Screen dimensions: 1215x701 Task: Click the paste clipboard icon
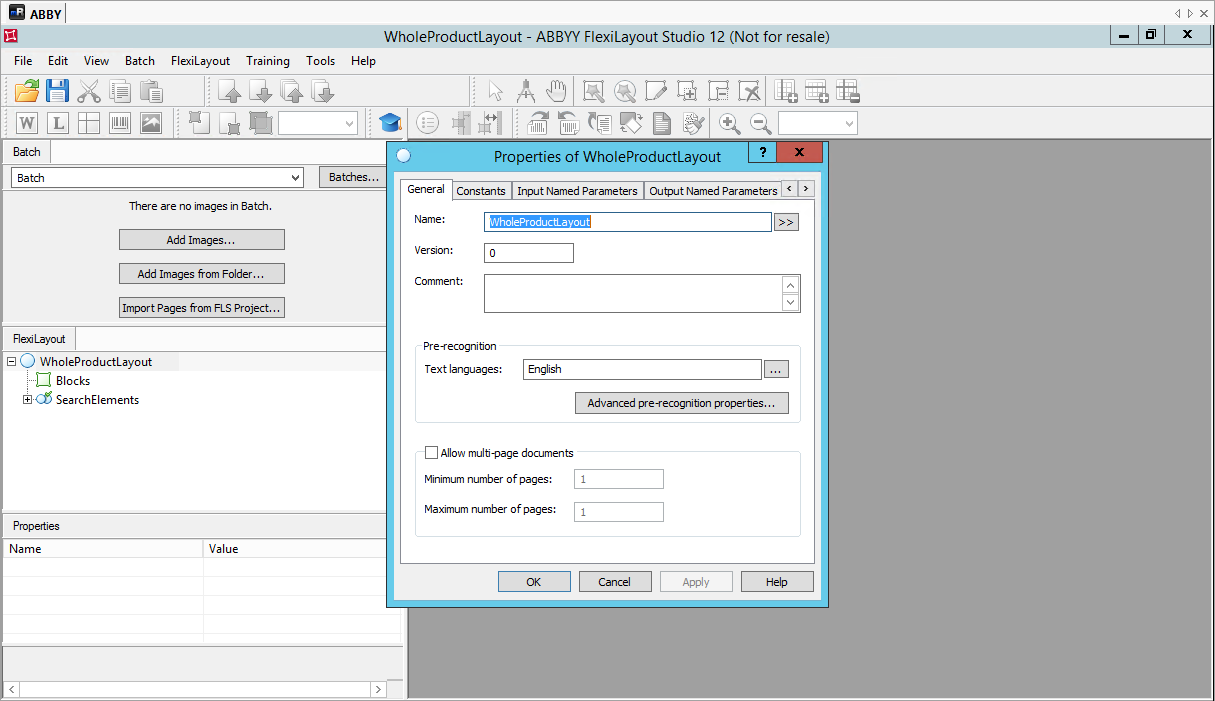tap(152, 92)
